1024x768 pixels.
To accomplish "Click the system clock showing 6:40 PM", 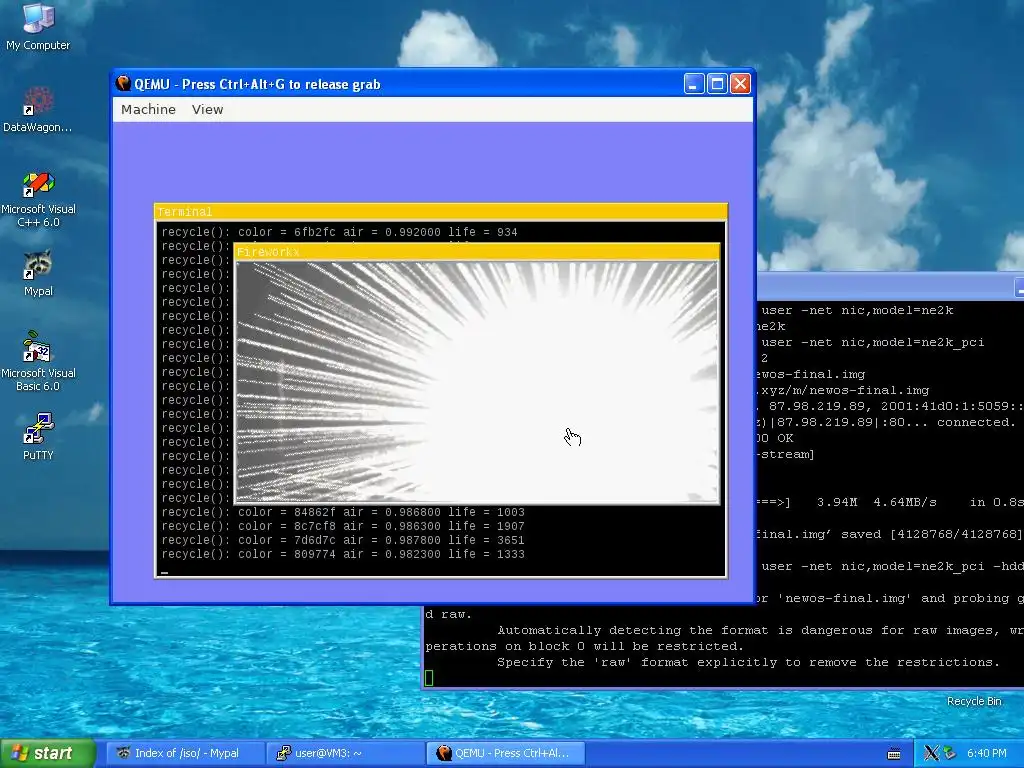I will (x=987, y=753).
